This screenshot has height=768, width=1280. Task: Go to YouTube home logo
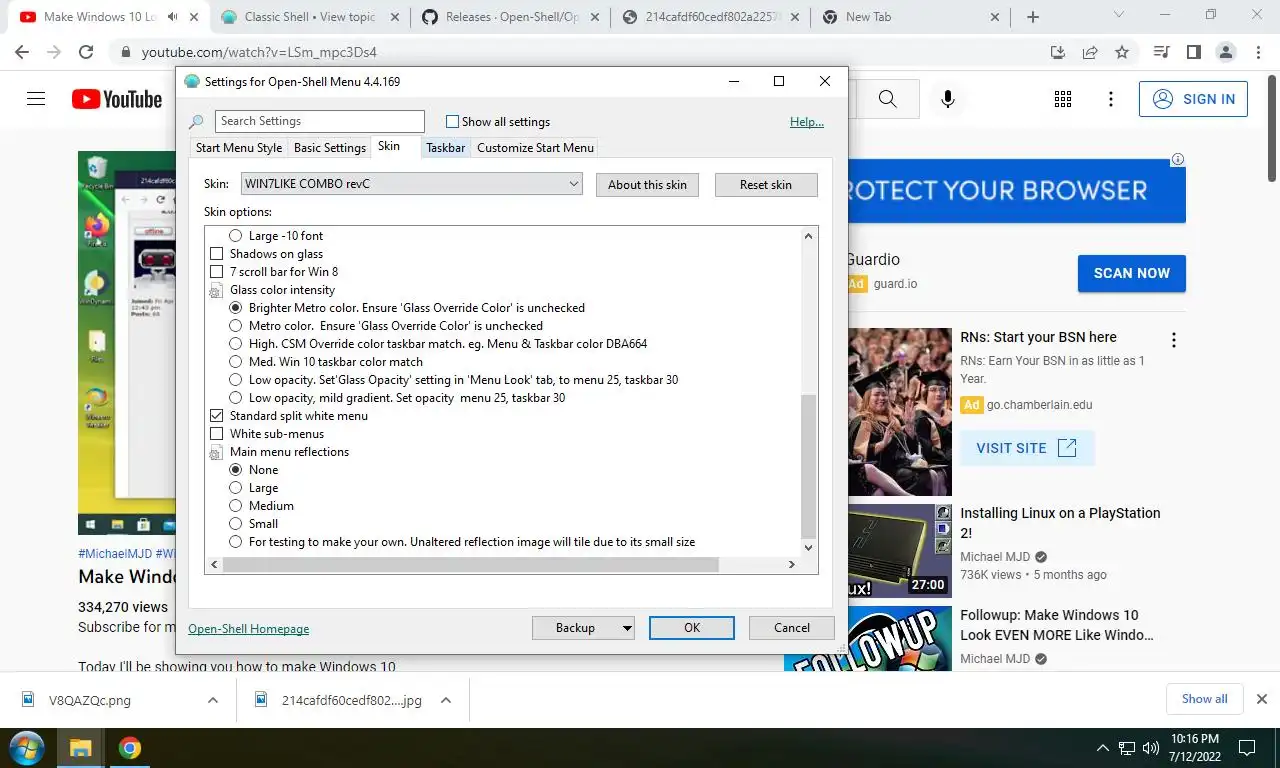[x=117, y=99]
